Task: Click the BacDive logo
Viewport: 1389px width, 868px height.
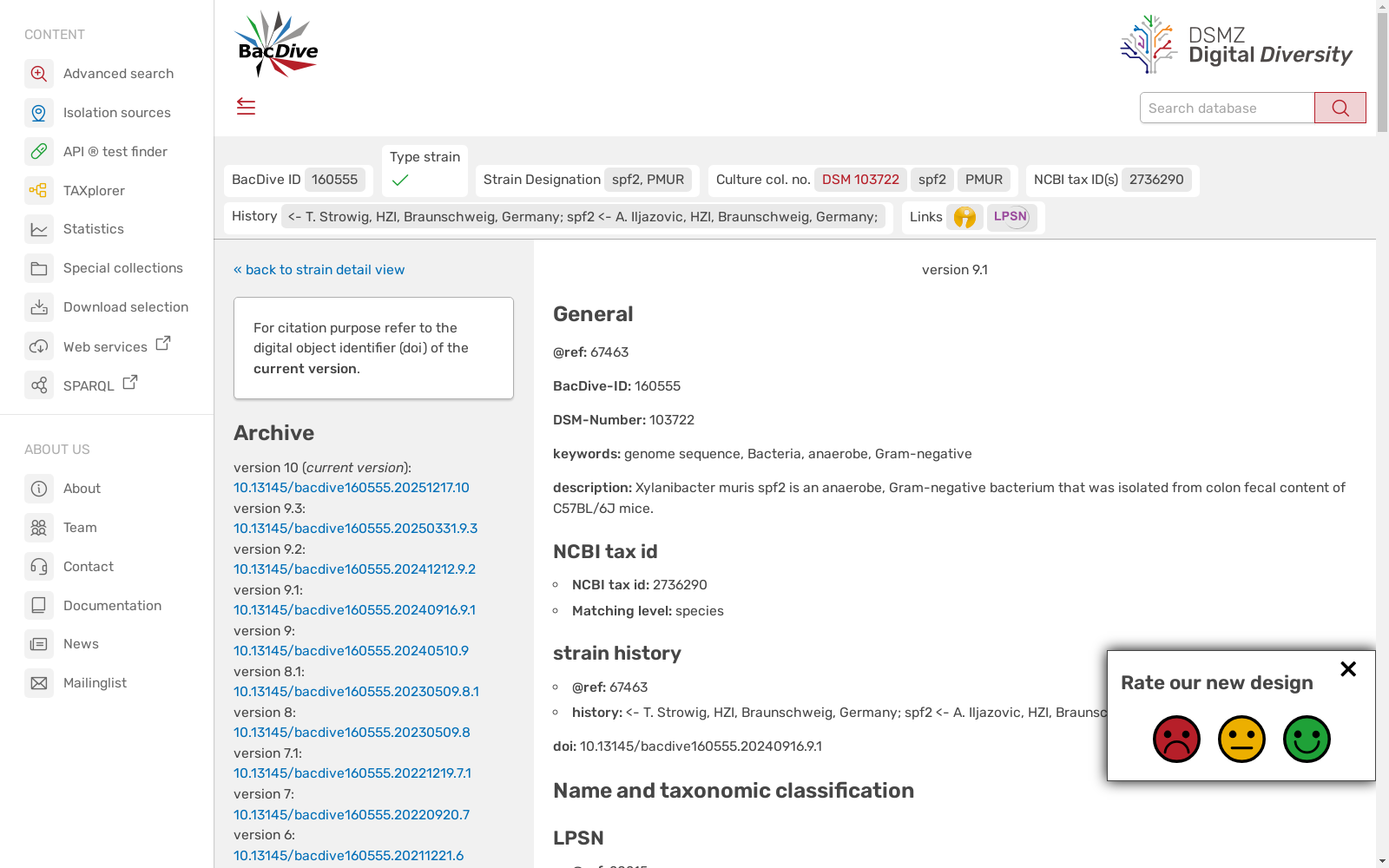Action: [276, 45]
